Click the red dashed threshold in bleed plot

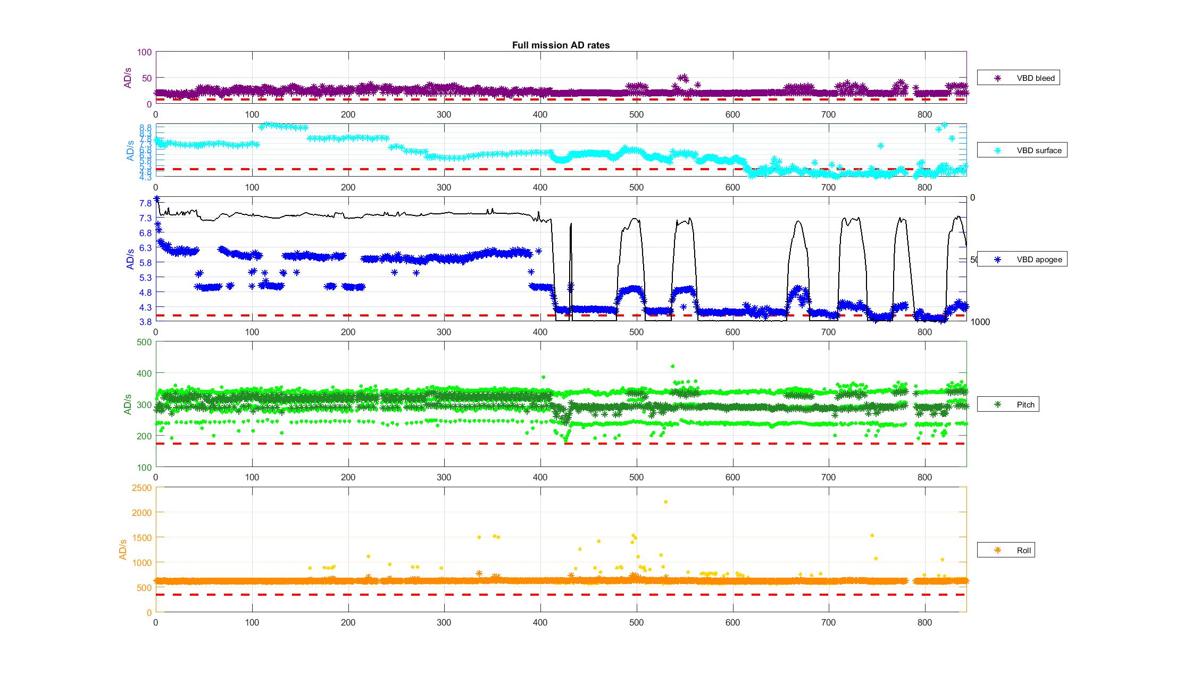click(560, 99)
